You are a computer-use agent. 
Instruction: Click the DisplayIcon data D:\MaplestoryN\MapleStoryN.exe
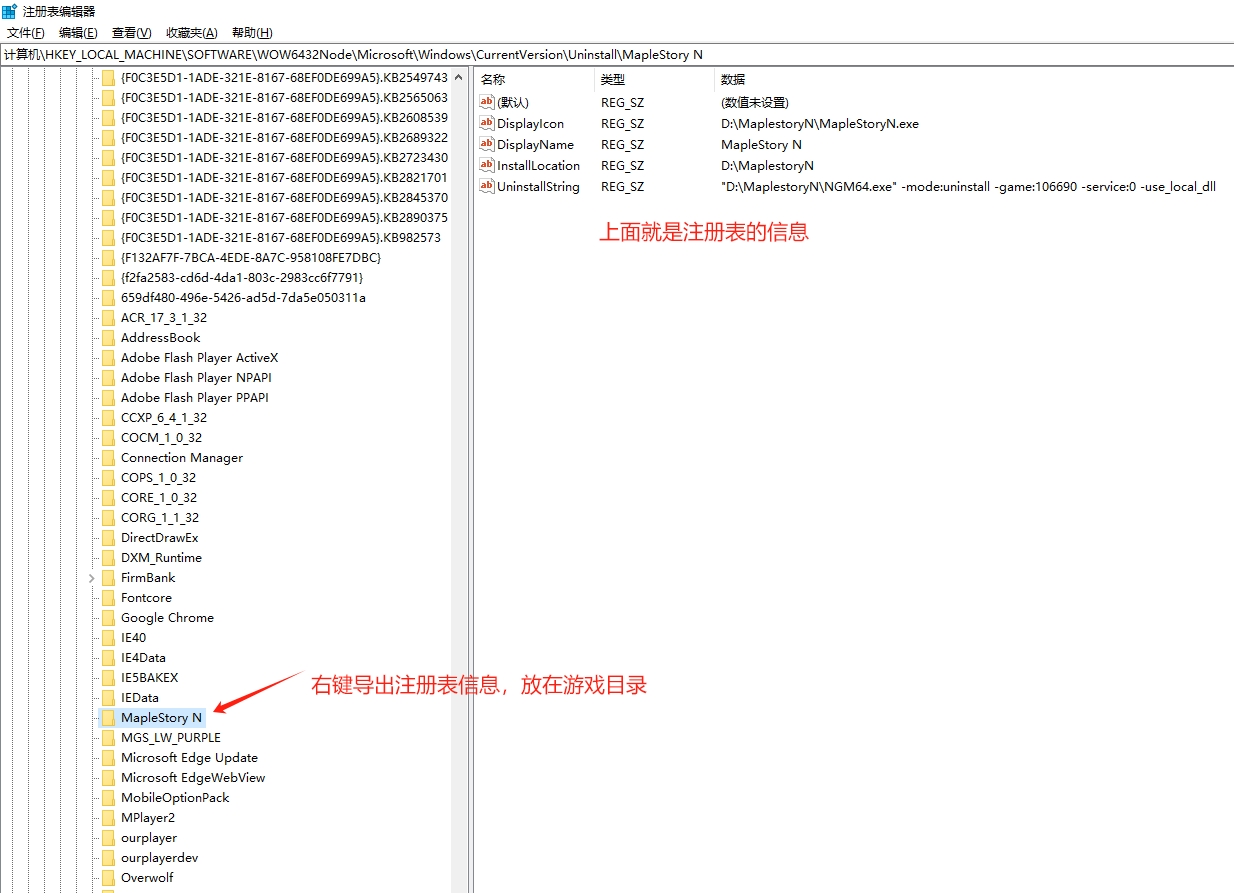click(819, 124)
